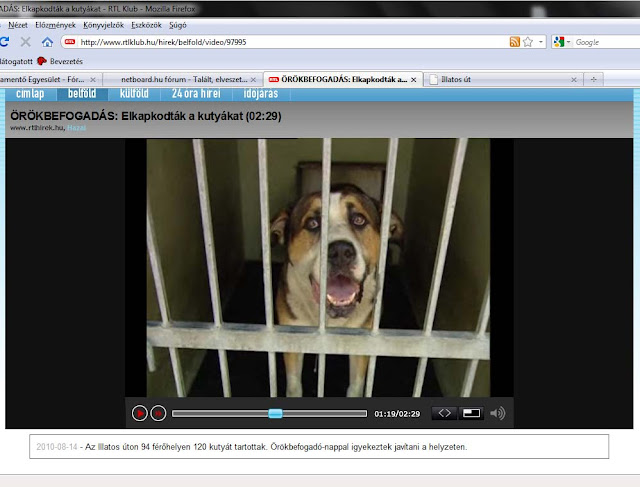Stop the video with the red stop button
640x487 pixels.
[158, 414]
